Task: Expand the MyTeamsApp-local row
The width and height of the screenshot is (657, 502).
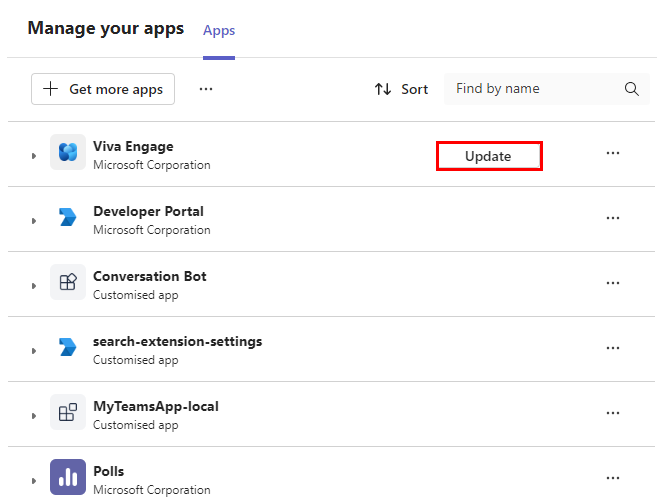Action: tap(33, 416)
